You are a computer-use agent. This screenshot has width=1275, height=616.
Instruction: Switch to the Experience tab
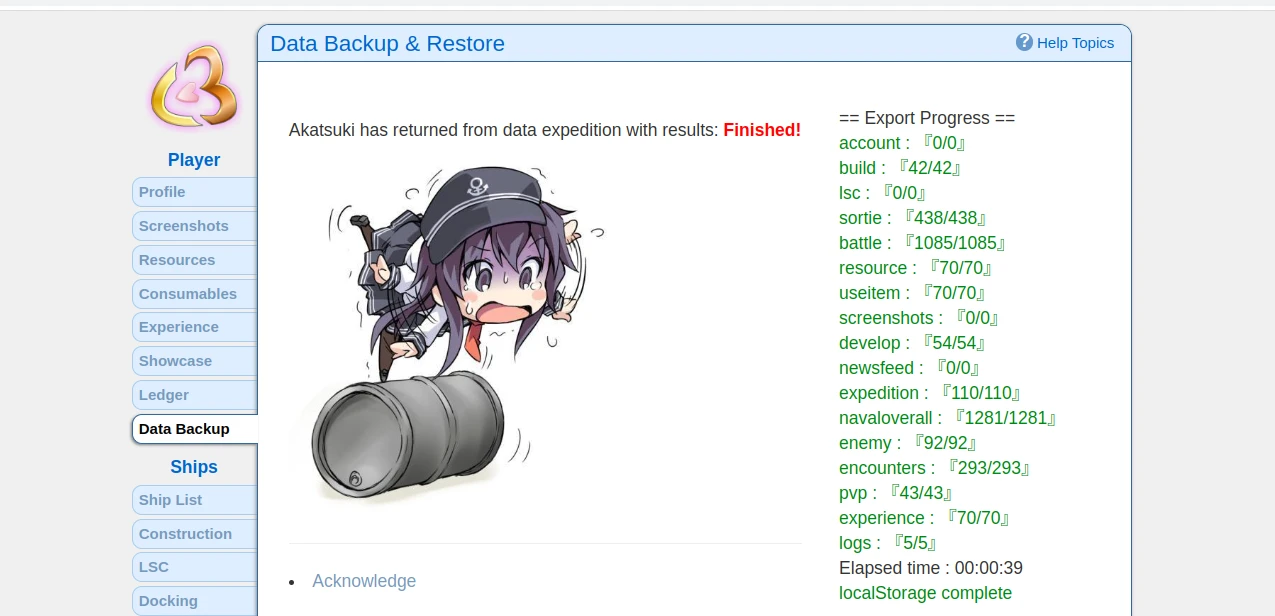pyautogui.click(x=195, y=327)
